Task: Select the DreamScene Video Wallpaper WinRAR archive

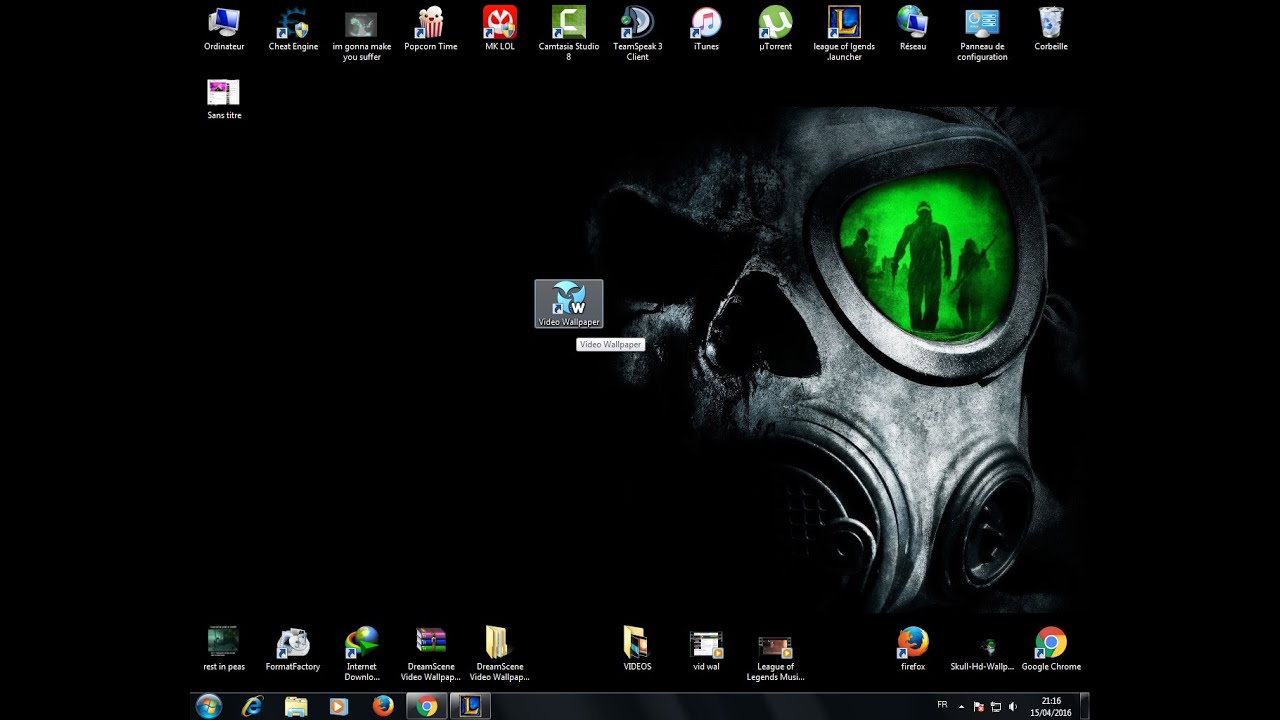Action: click(x=431, y=654)
